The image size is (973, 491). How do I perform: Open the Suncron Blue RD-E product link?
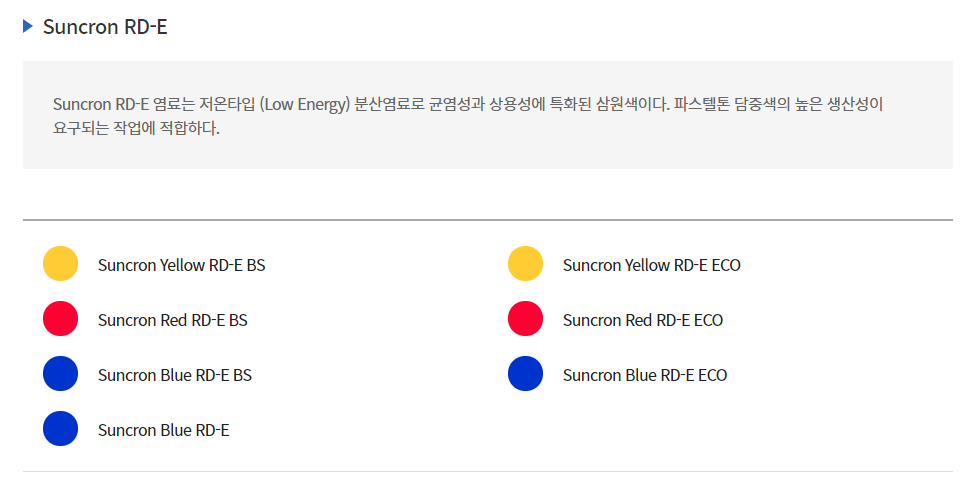[164, 430]
